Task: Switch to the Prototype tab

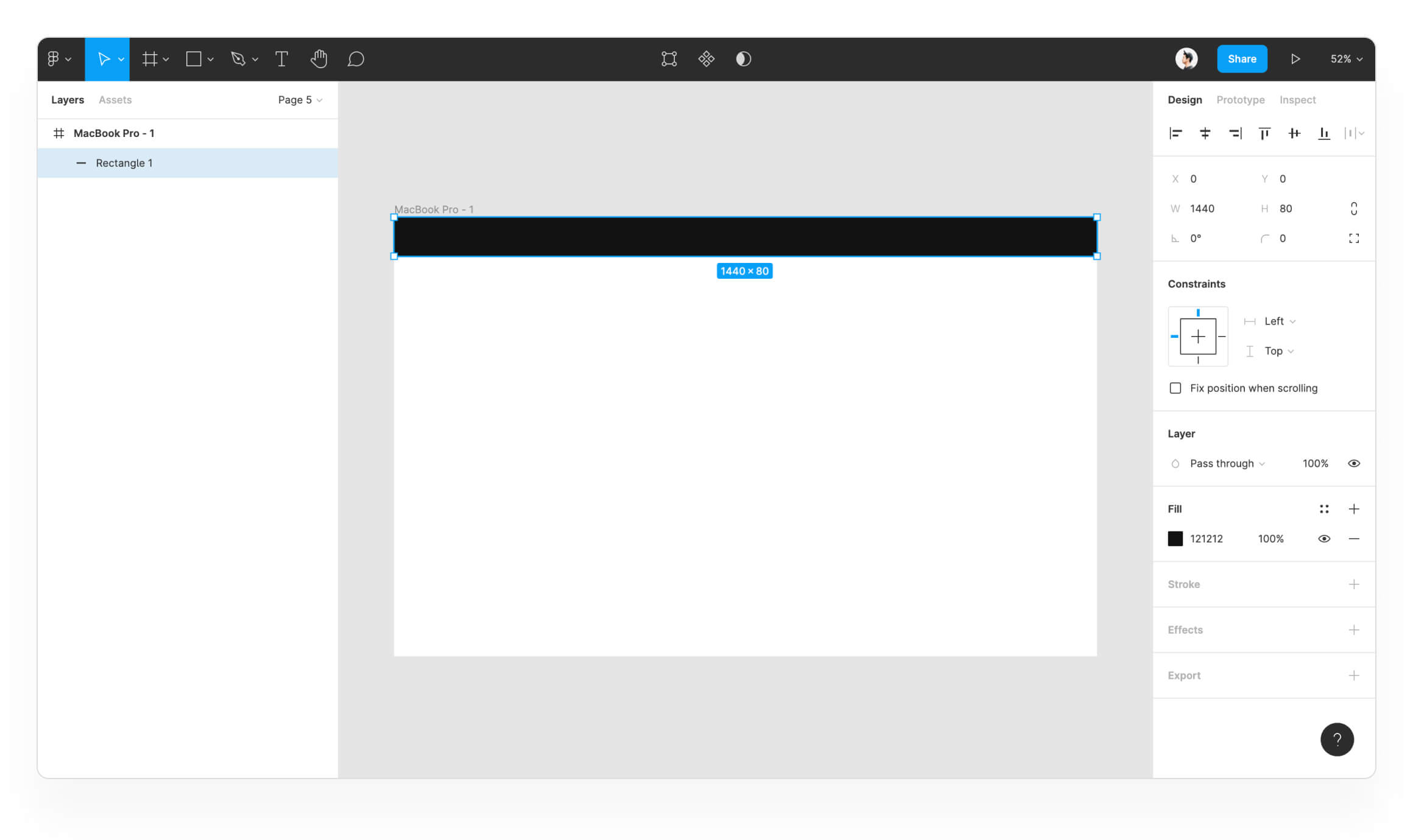Action: (x=1240, y=100)
